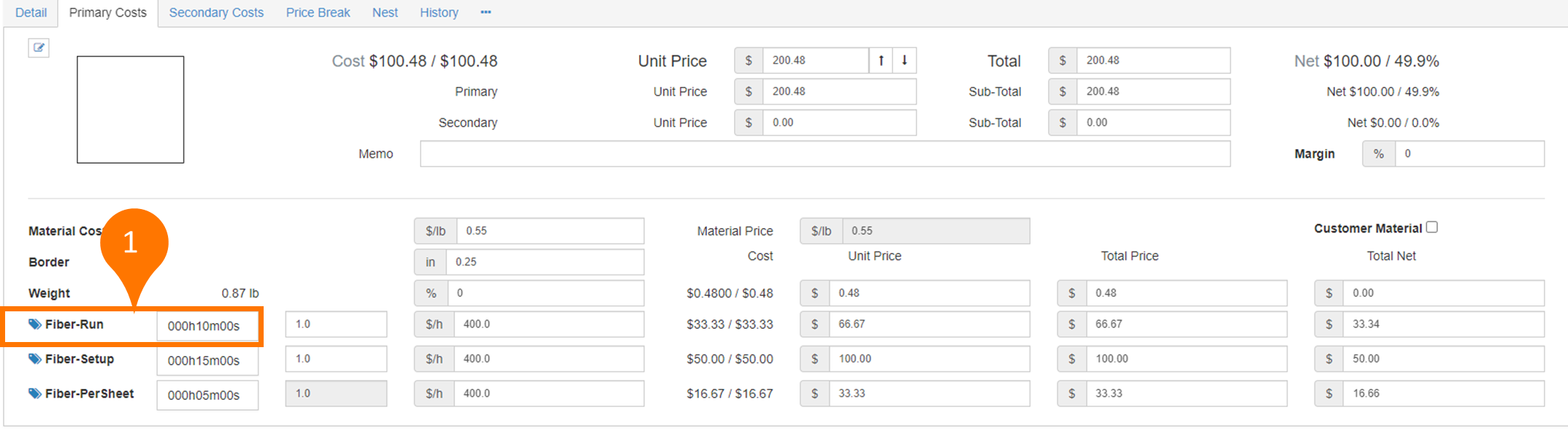Decrease unit price with down arrow
1568x429 pixels.
click(x=904, y=61)
